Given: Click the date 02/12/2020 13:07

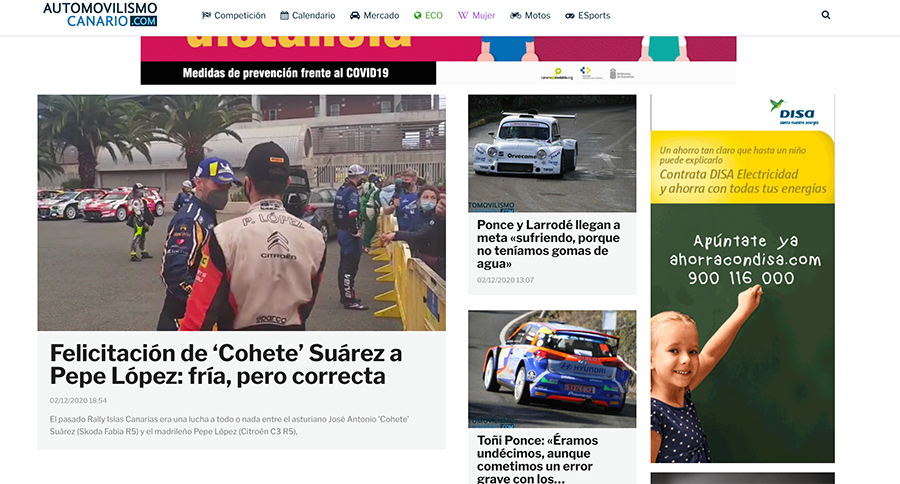Looking at the screenshot, I should pyautogui.click(x=505, y=280).
